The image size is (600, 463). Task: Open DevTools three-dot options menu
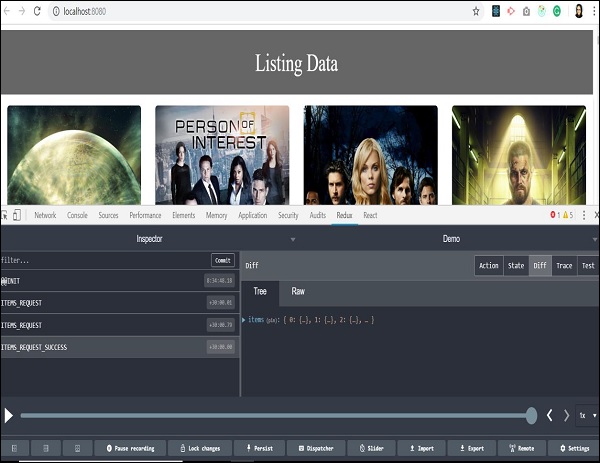(584, 215)
